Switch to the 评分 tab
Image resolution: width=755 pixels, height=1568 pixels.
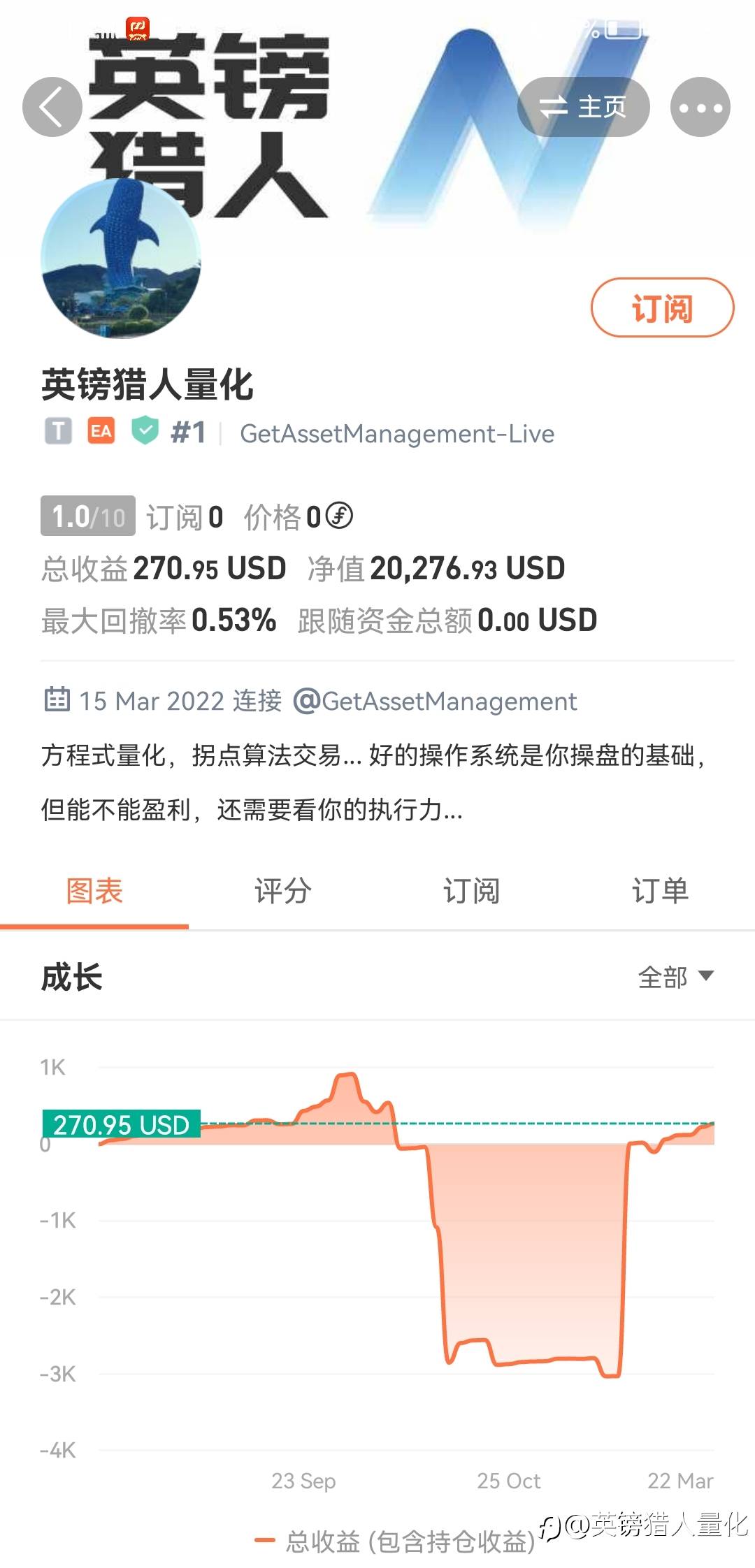click(x=282, y=891)
